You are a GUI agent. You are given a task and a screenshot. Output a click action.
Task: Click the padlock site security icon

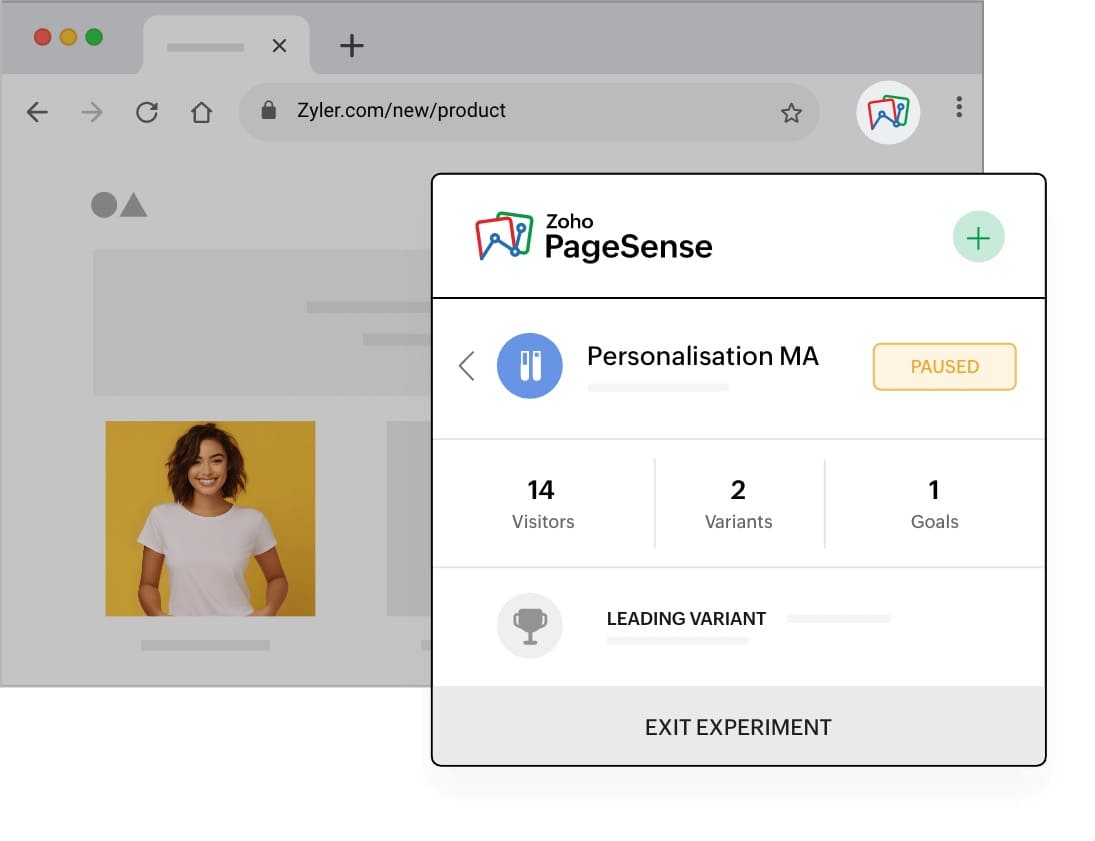pyautogui.click(x=268, y=110)
